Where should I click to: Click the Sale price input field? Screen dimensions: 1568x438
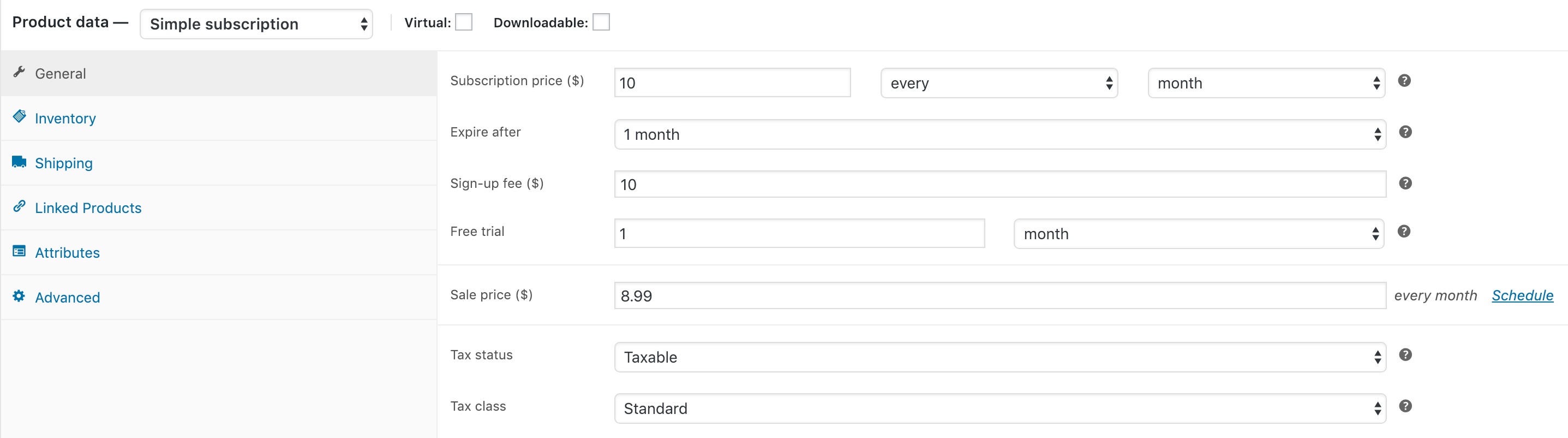pyautogui.click(x=1000, y=295)
